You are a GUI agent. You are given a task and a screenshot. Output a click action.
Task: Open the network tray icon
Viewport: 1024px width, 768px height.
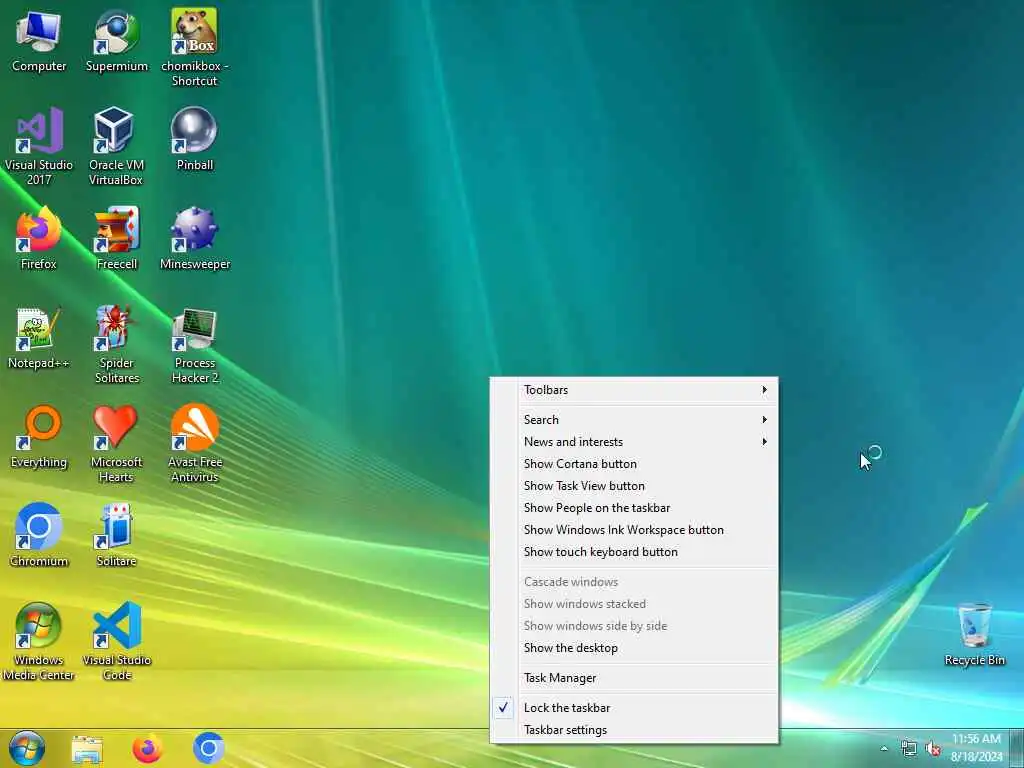908,748
